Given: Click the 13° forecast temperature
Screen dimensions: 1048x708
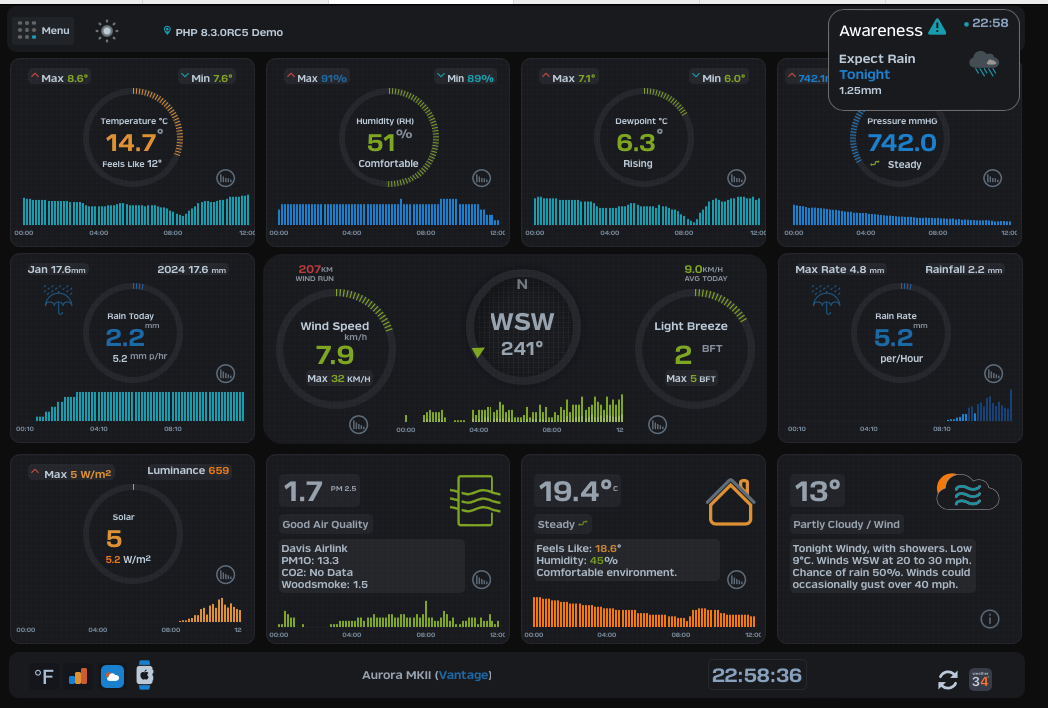Looking at the screenshot, I should 817,491.
